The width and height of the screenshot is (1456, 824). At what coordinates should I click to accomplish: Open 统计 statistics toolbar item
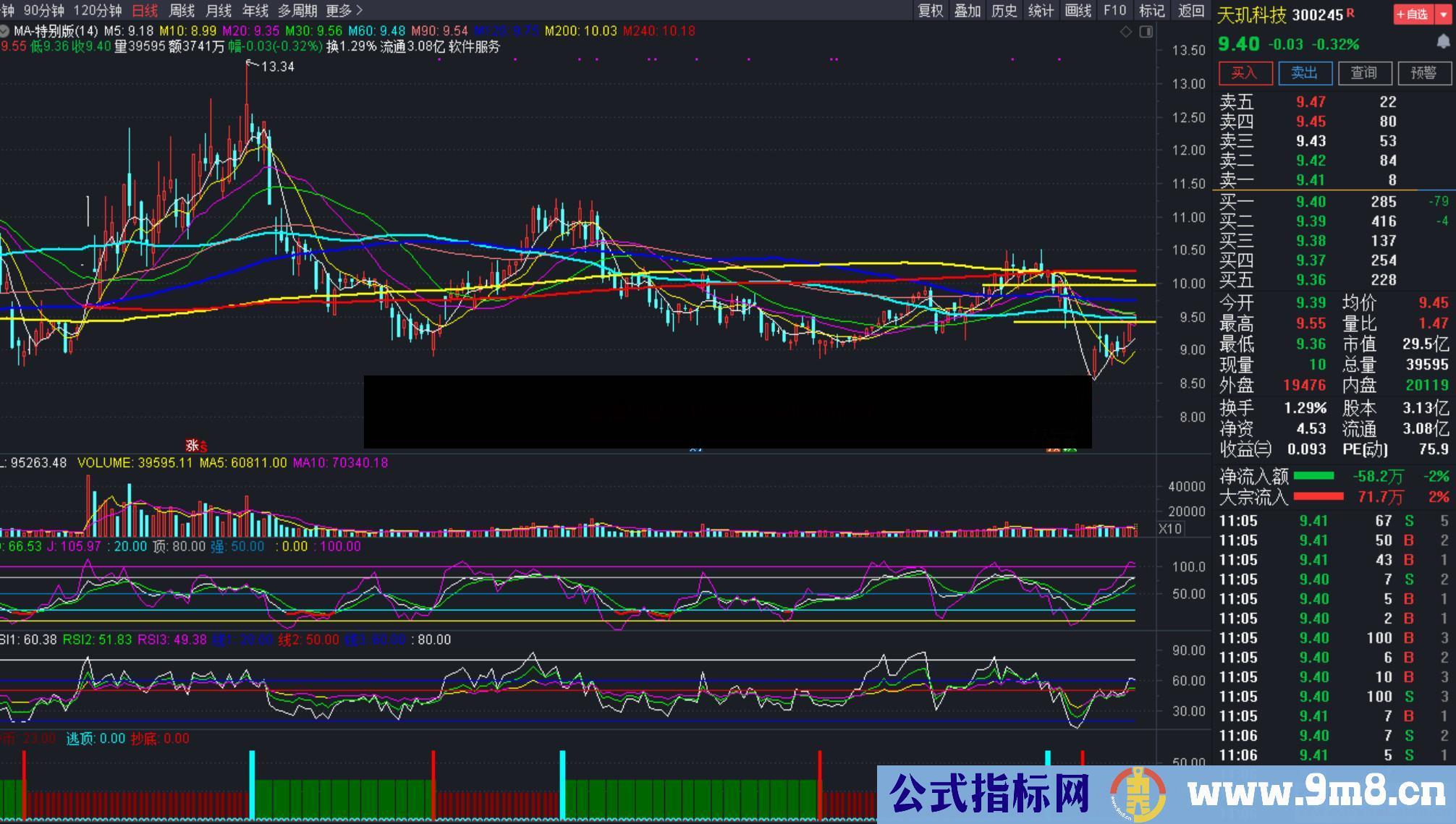pyautogui.click(x=1041, y=10)
